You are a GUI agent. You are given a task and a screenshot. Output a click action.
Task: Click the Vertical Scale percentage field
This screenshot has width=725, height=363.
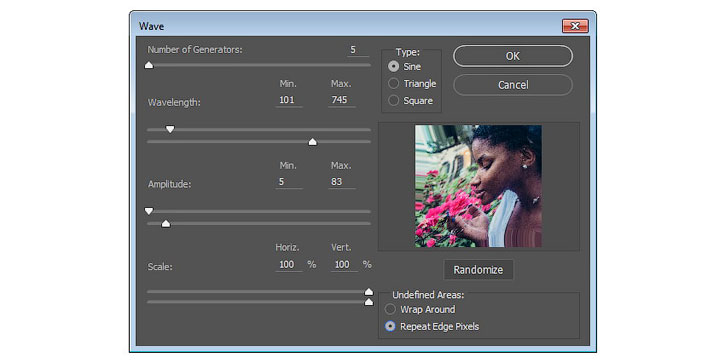(344, 265)
